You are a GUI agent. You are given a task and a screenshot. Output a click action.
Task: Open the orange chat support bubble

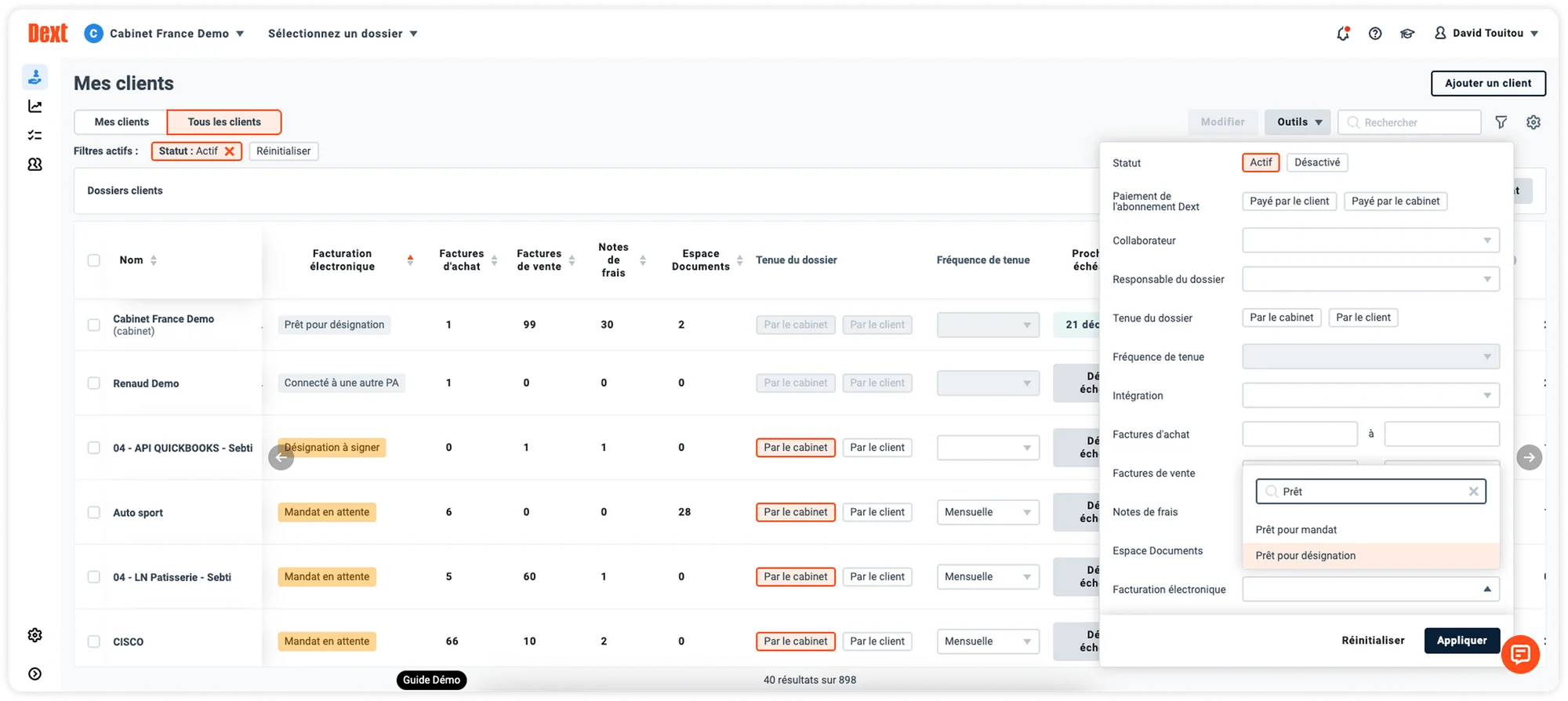(1520, 654)
